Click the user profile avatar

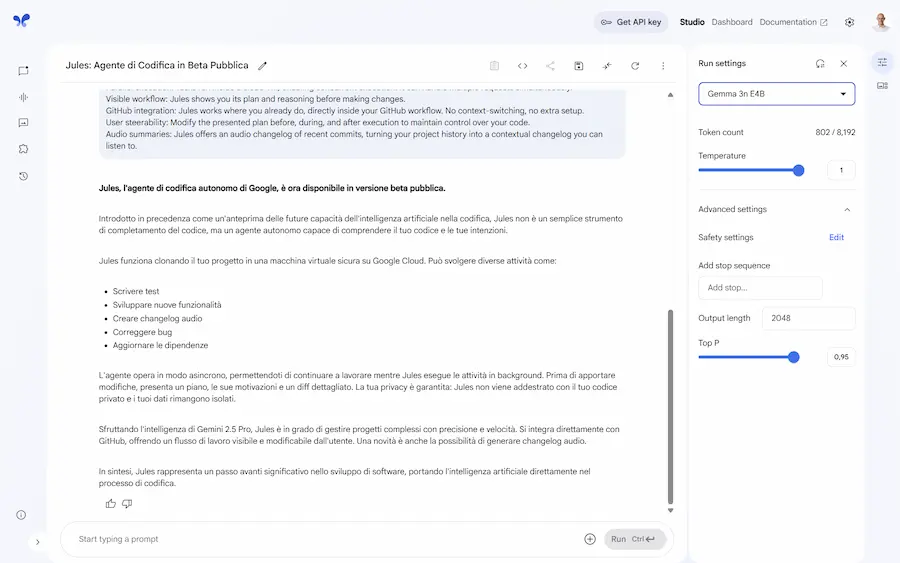[881, 22]
